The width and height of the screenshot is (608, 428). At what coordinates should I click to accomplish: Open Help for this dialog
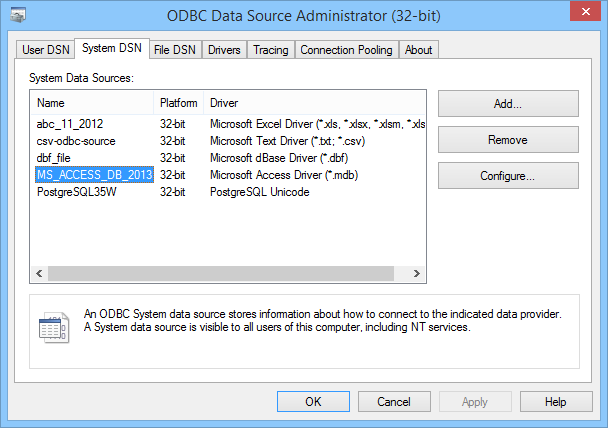556,401
